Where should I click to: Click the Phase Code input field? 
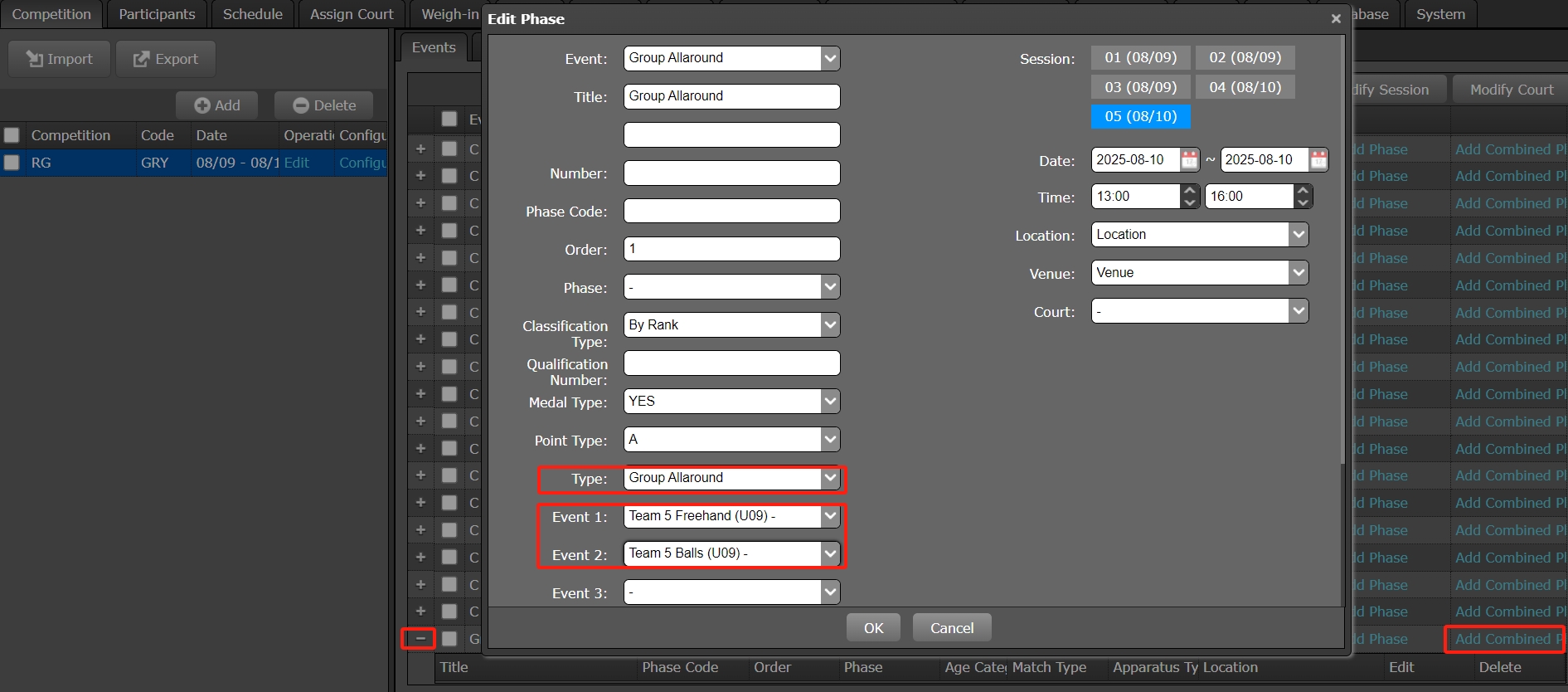click(731, 212)
